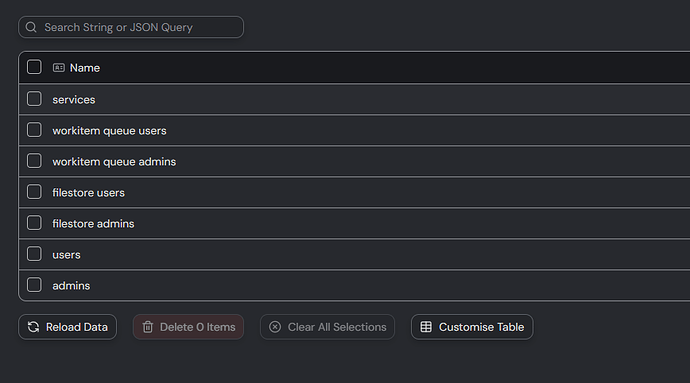The height and width of the screenshot is (383, 690).
Task: Click the trash icon on Delete button
Action: click(x=148, y=327)
